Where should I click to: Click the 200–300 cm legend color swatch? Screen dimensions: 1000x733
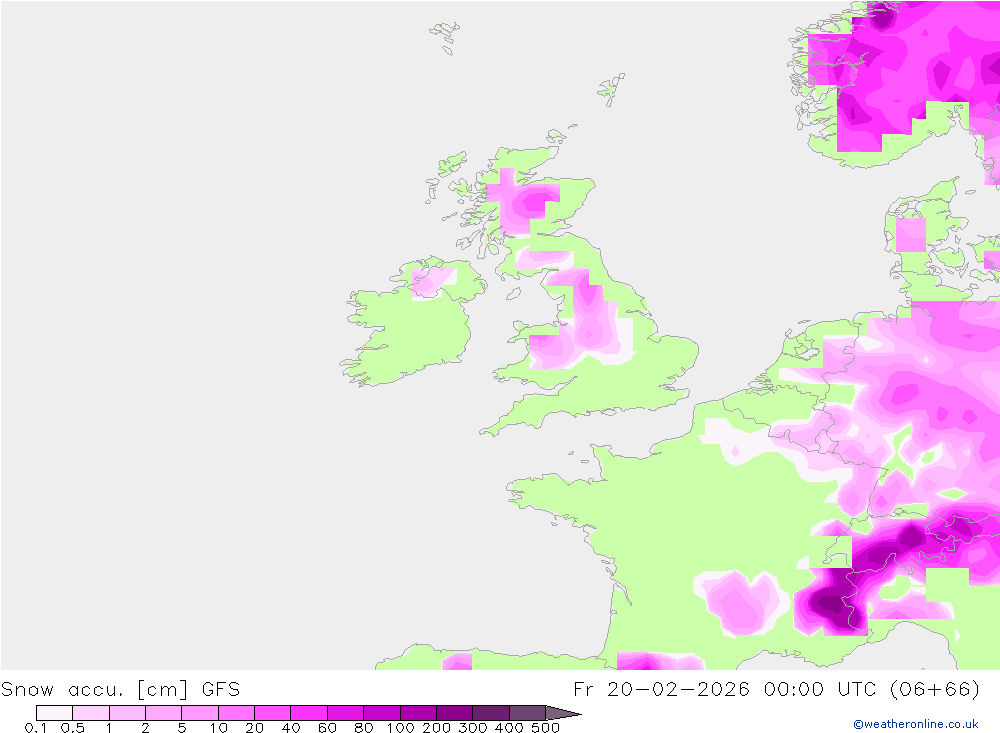[454, 713]
